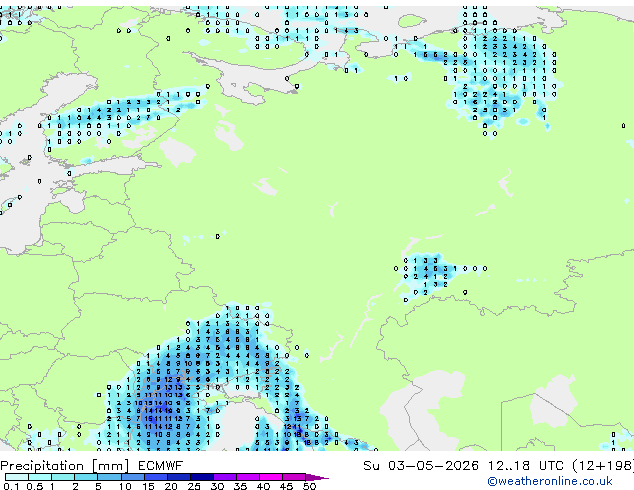Screen dimensions: 634x490
Task: Select the 45–50 mm legend swatch
Action: coord(294,477)
